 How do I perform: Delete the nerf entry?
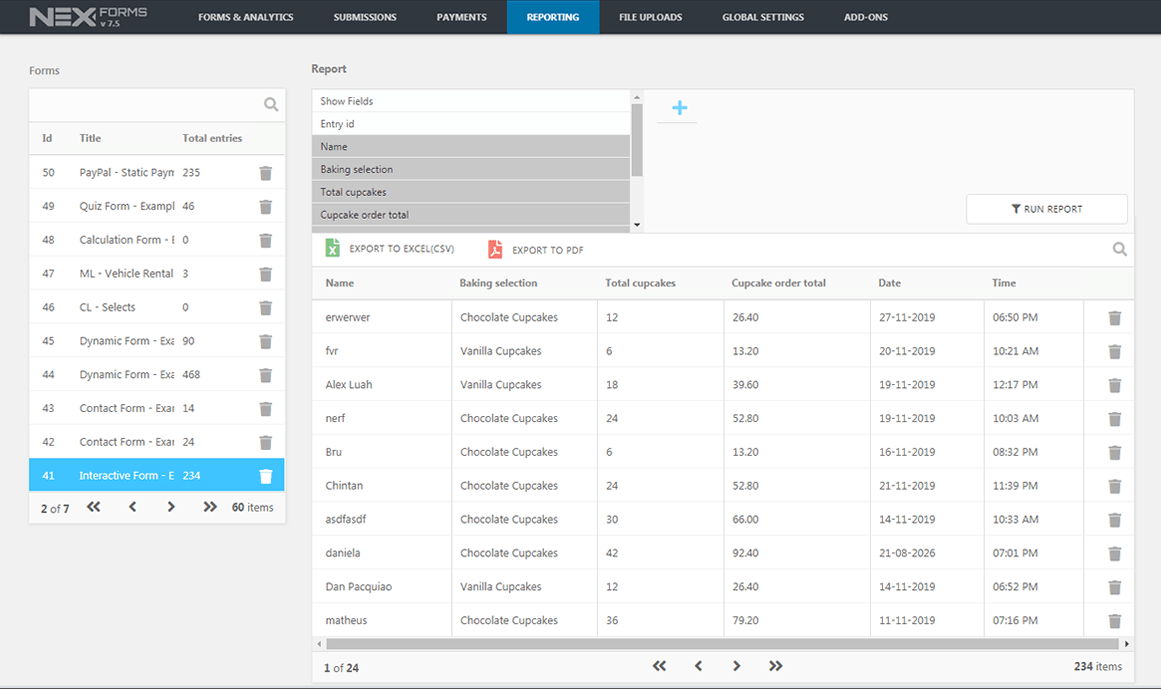coord(1114,419)
